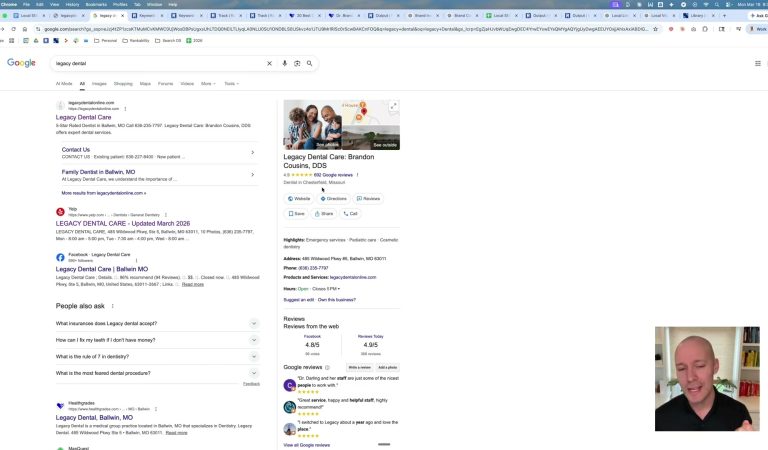768x450 pixels.
Task: Clear the search box with the X icon
Action: [269, 63]
